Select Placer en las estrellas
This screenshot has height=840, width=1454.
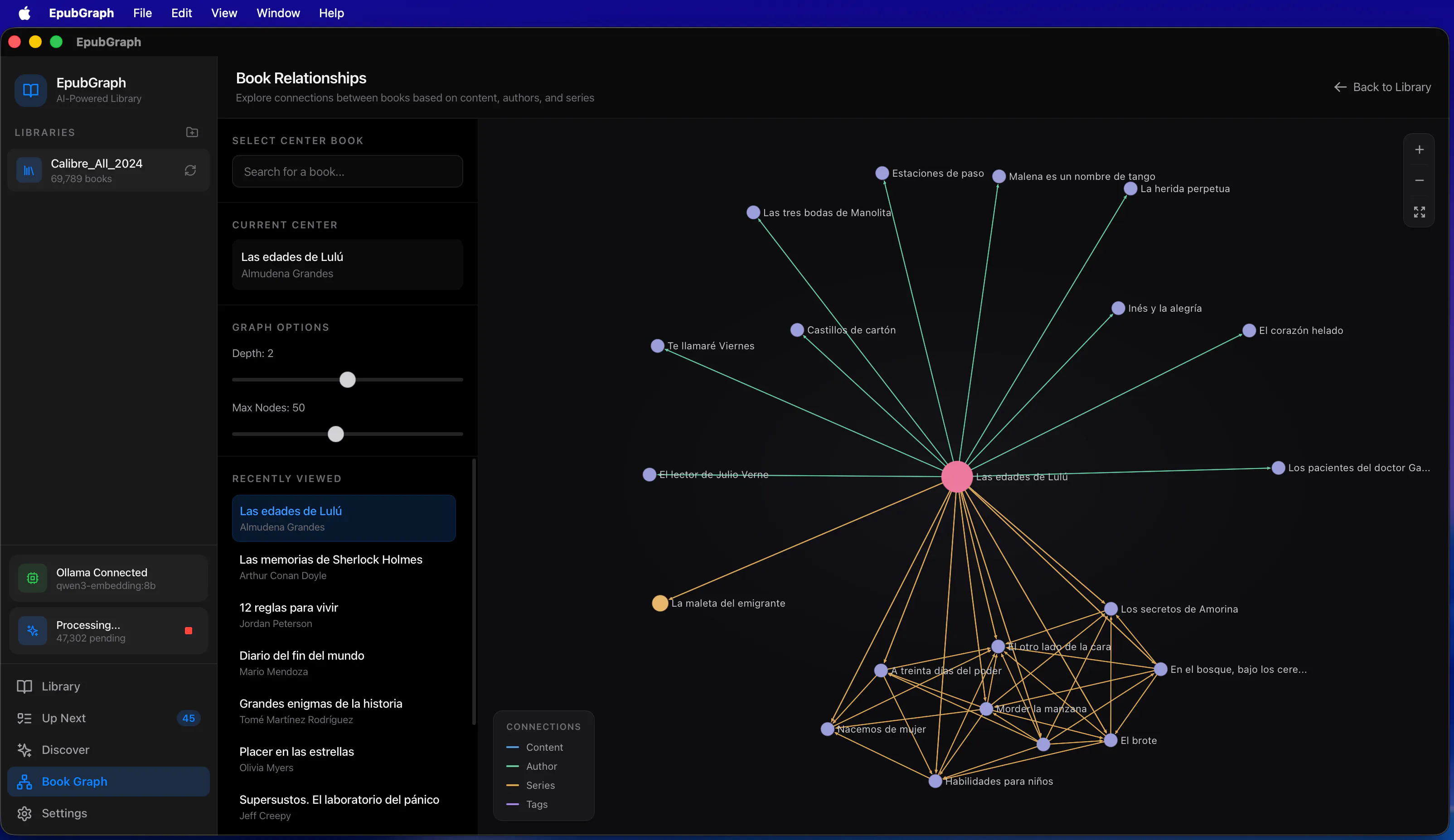344,758
